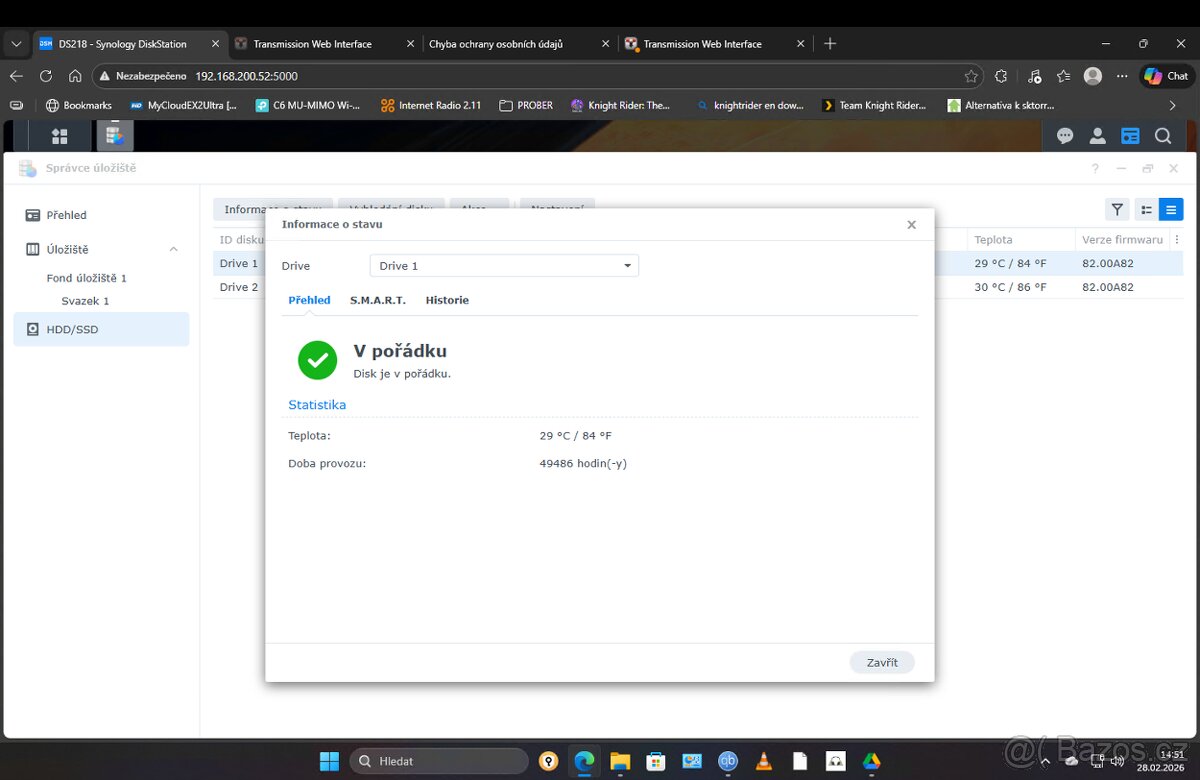Open the column options three-dot menu

[x=1177, y=239]
